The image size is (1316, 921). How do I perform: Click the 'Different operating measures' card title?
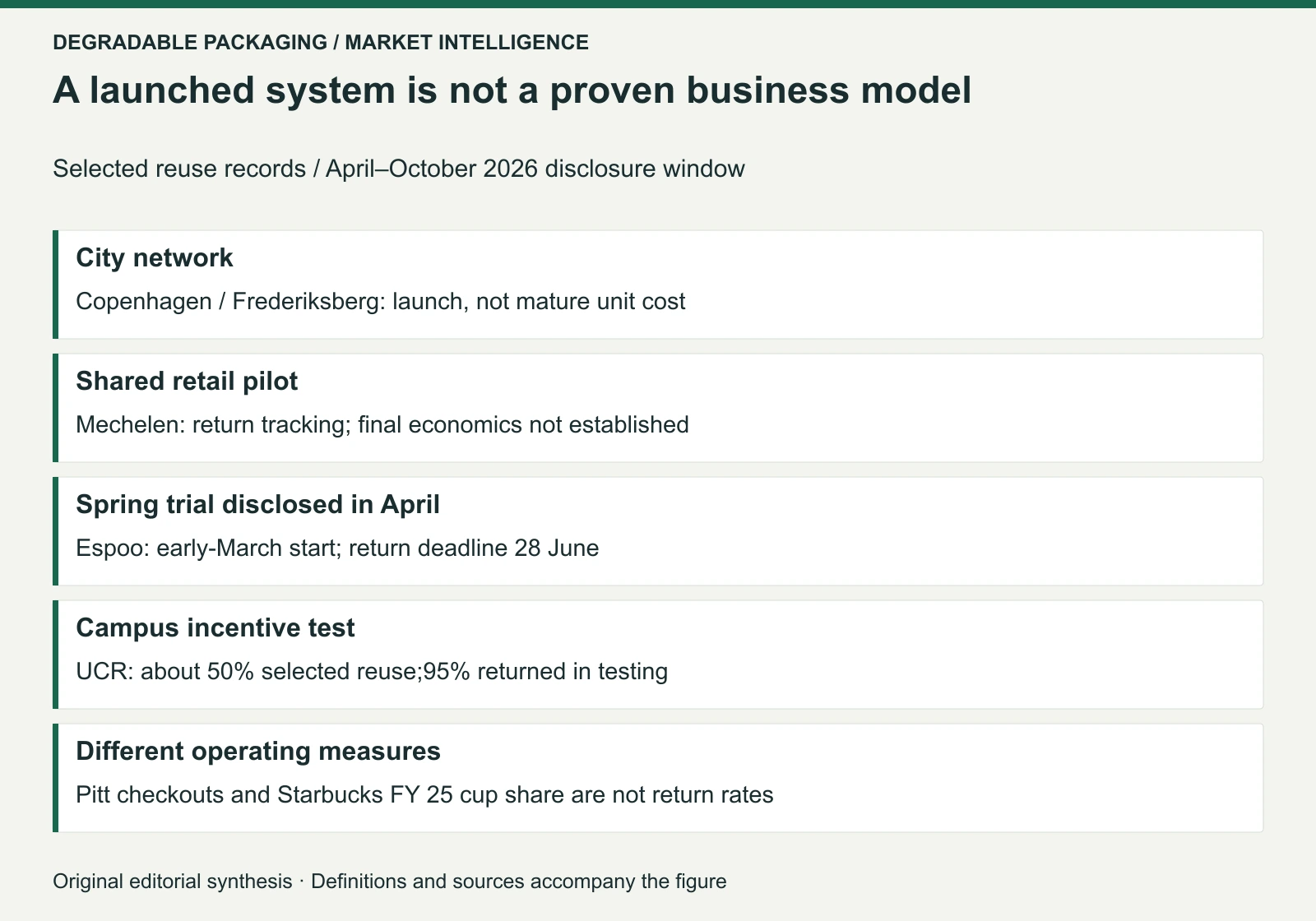[x=258, y=751]
